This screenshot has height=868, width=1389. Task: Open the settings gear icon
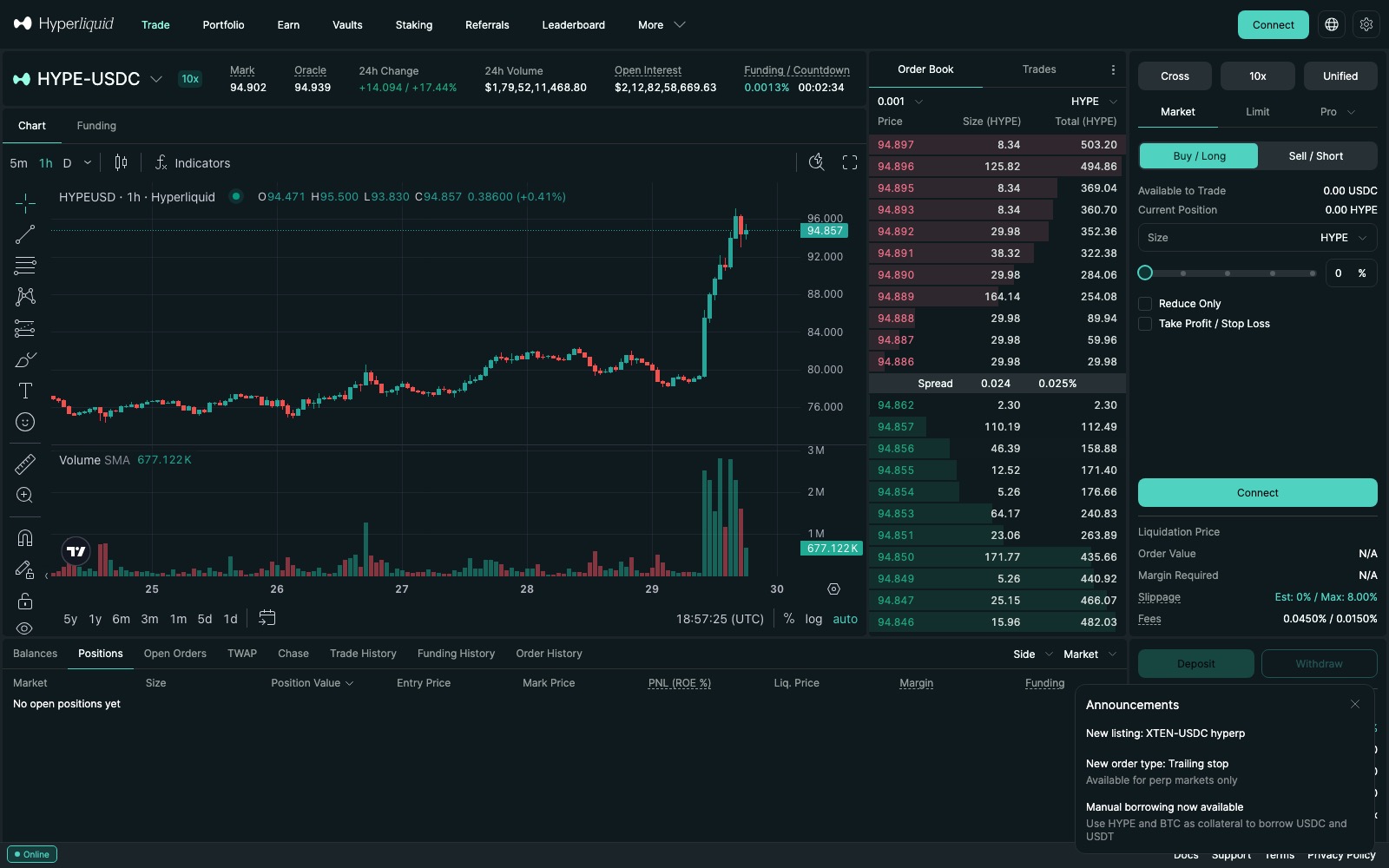click(1366, 24)
